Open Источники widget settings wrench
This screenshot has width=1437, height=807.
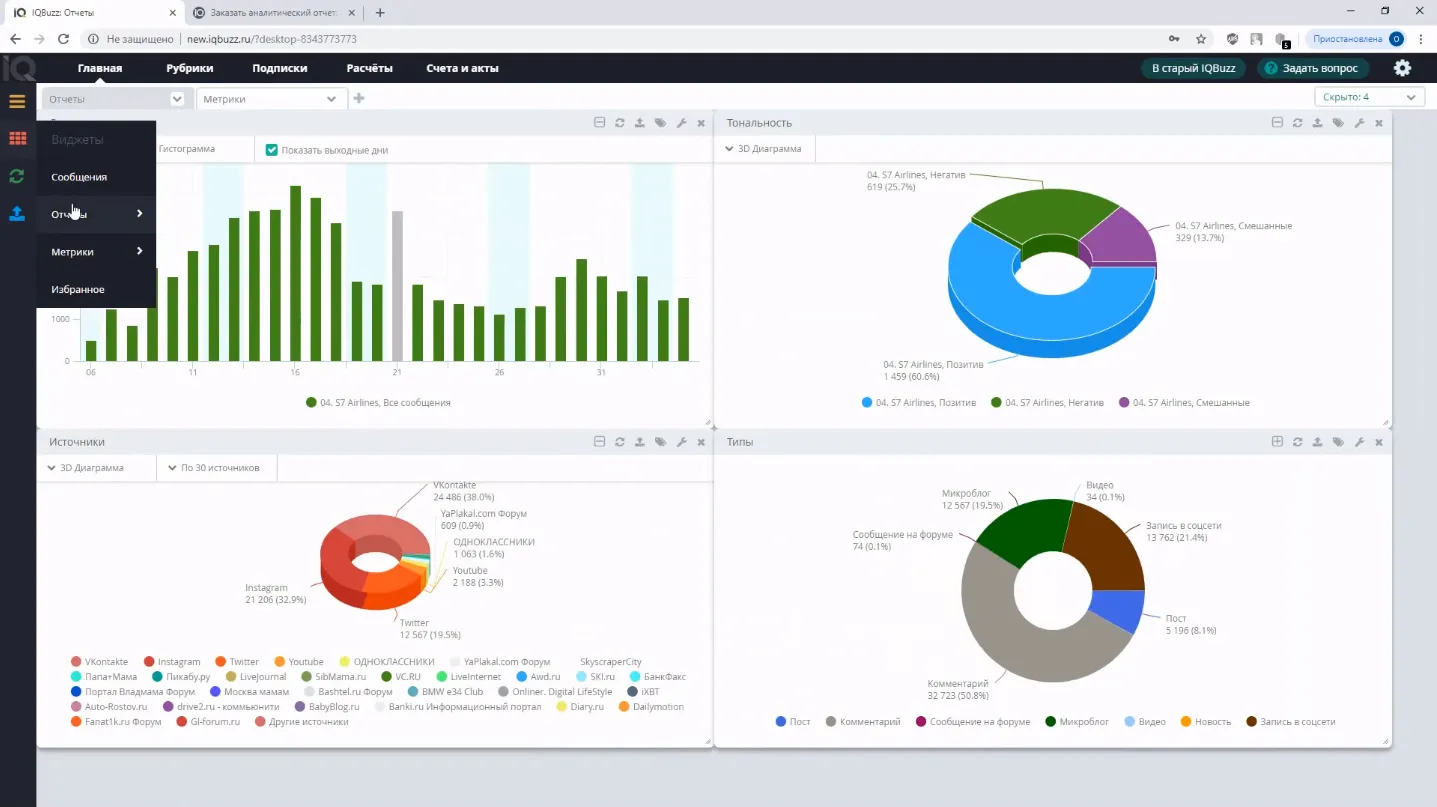(681, 442)
